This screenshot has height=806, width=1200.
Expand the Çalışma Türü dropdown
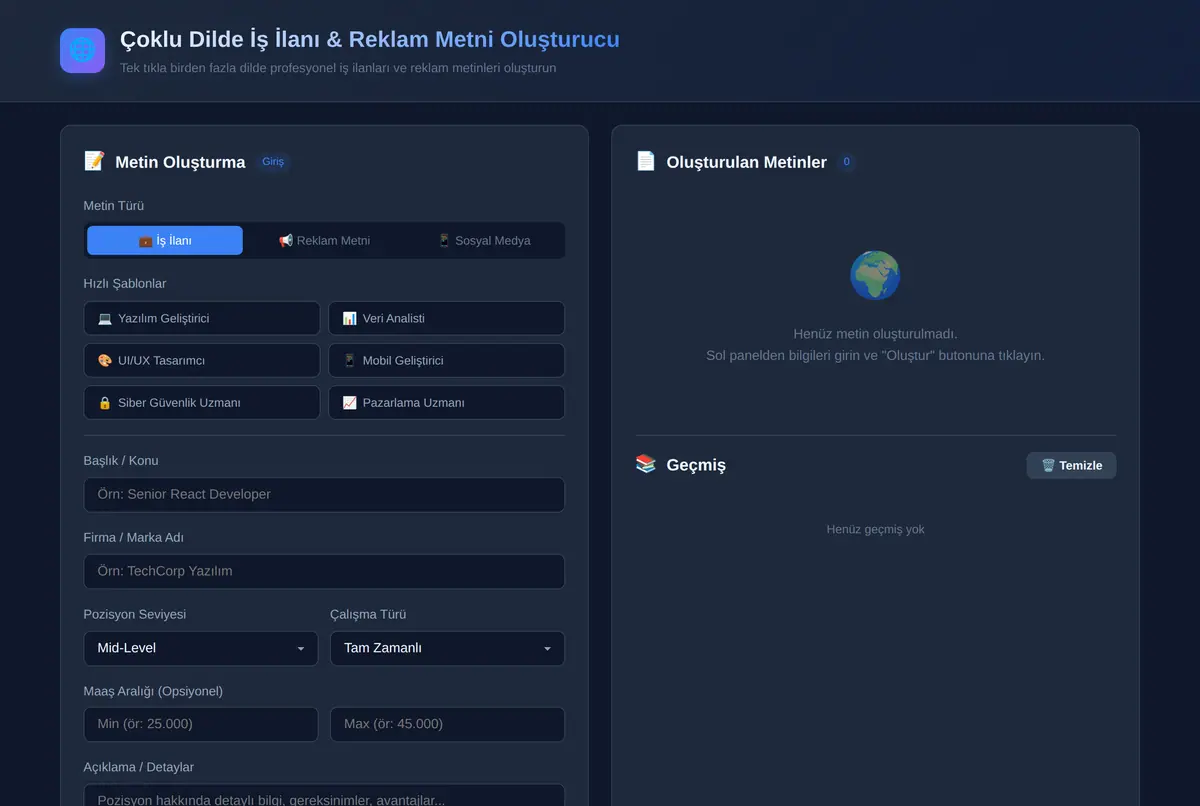447,648
